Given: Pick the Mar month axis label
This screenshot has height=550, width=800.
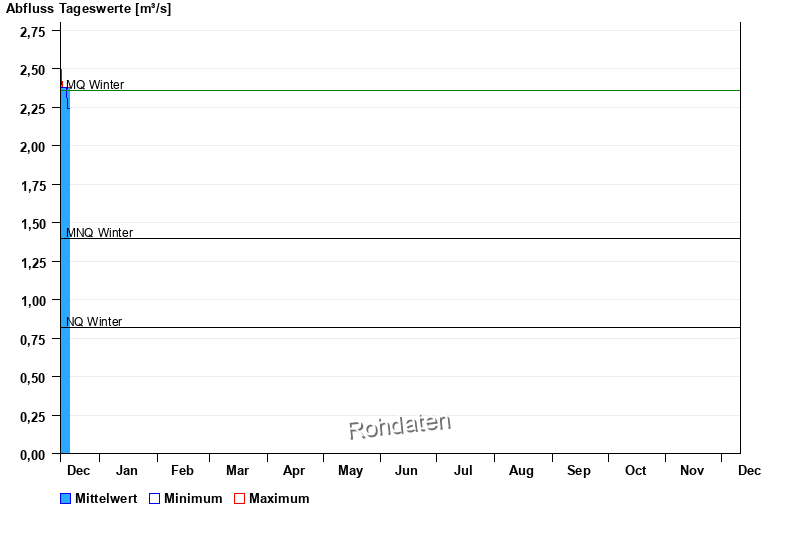Looking at the screenshot, I should pyautogui.click(x=237, y=471).
